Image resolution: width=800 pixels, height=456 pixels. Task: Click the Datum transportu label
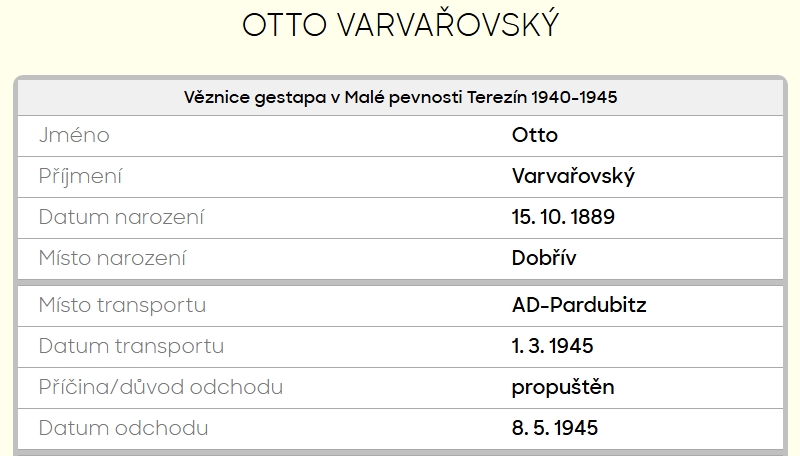click(131, 346)
